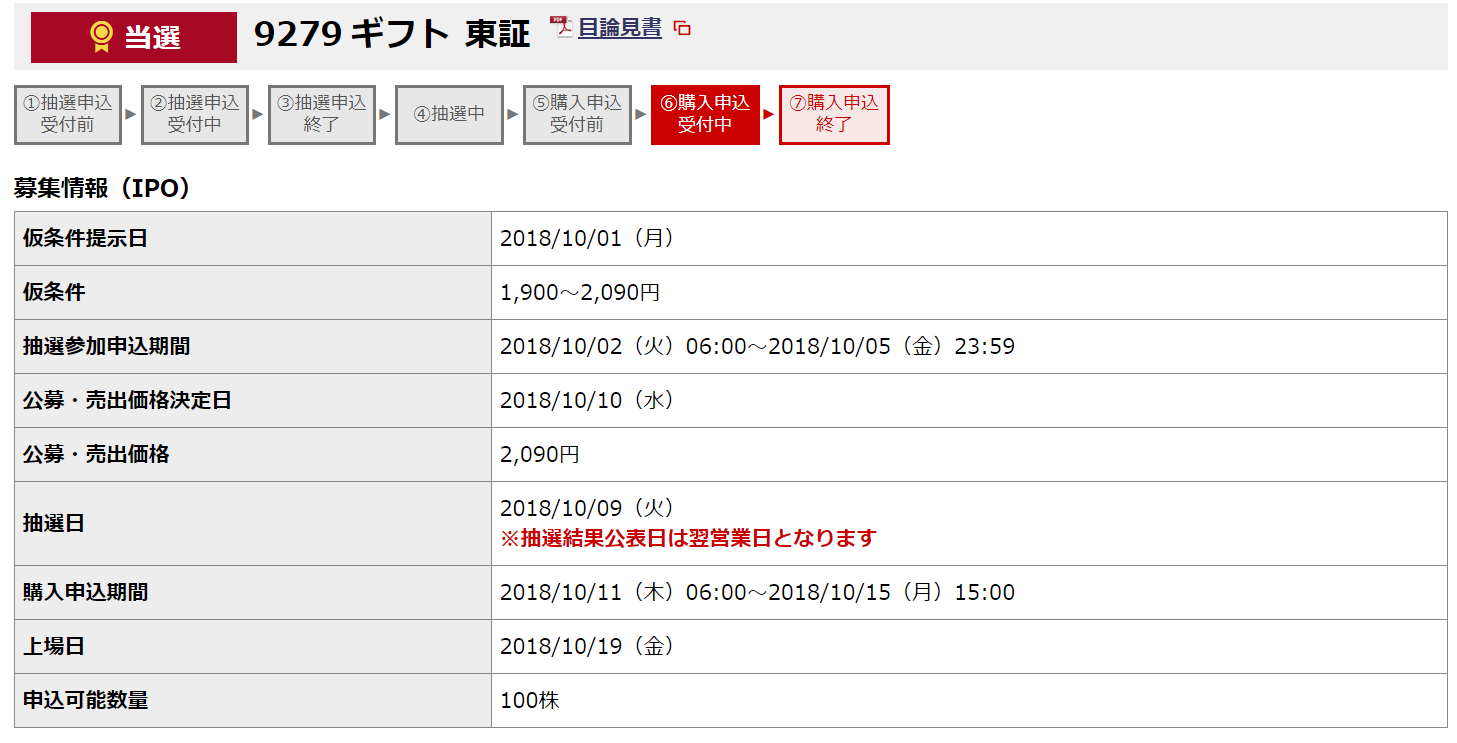Image resolution: width=1457 pixels, height=743 pixels.
Task: Select the 当選 red badge
Action: 134,37
